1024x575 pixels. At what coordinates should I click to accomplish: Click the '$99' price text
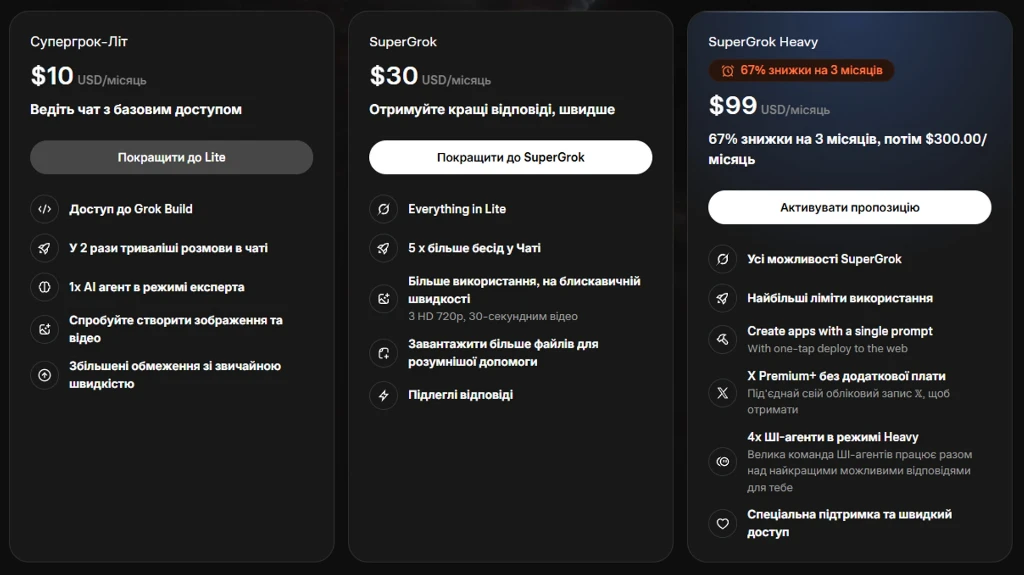coord(732,105)
